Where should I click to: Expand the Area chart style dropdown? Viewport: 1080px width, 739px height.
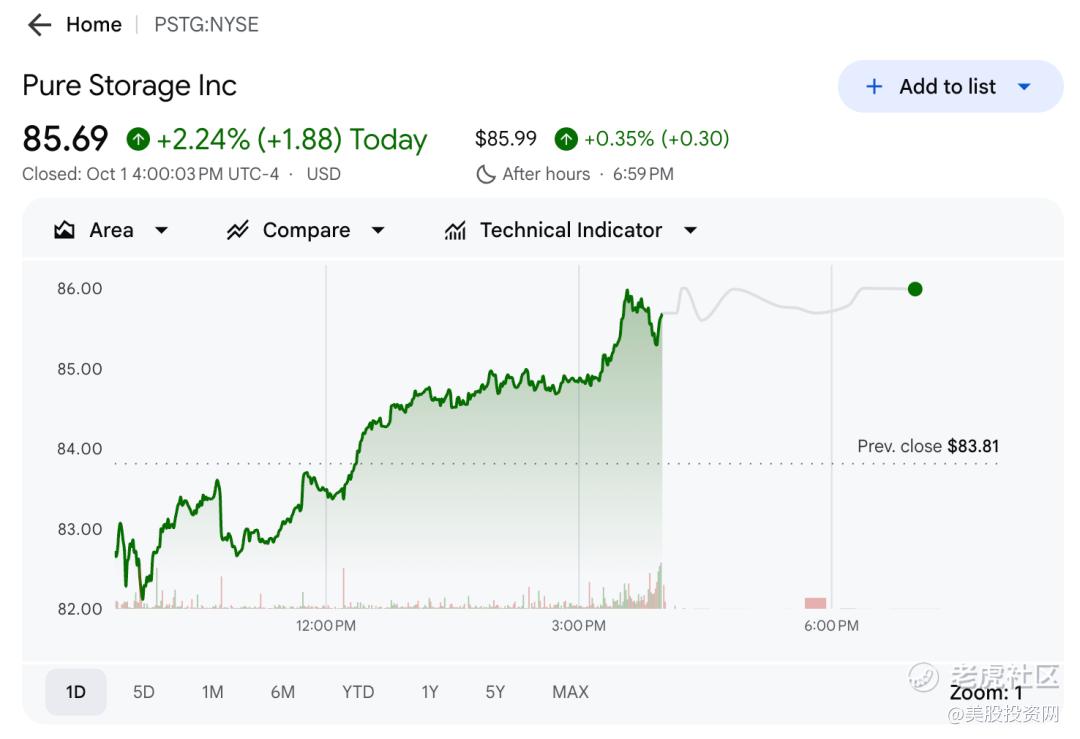click(x=161, y=230)
